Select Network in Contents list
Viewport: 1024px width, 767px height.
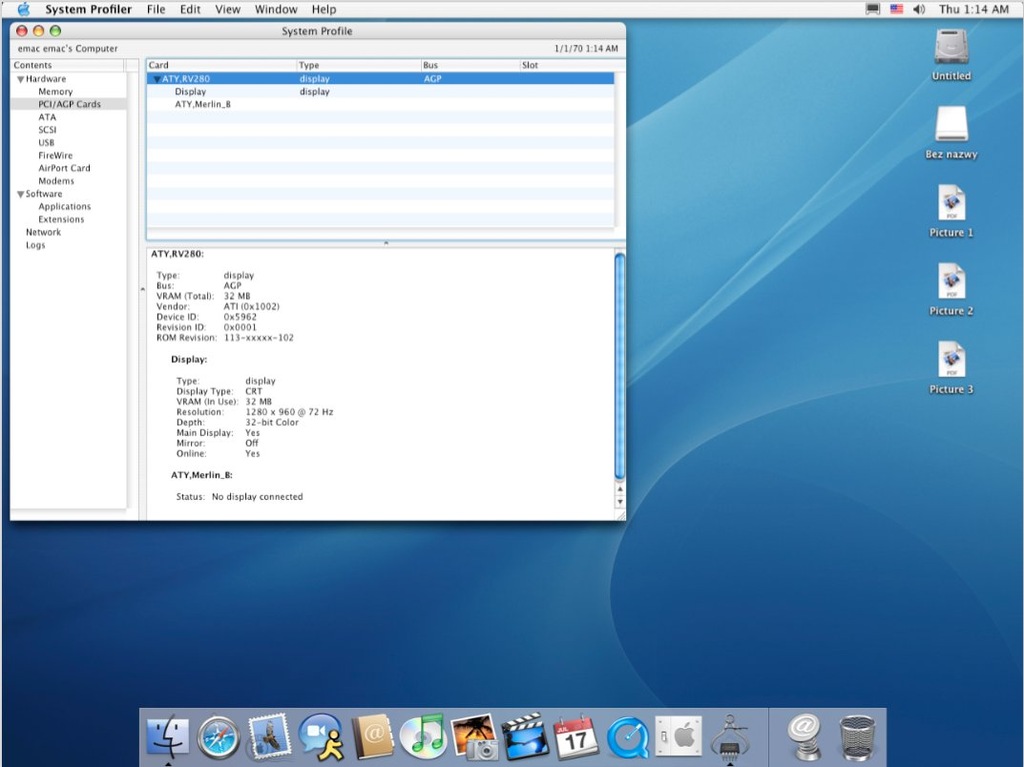click(43, 232)
